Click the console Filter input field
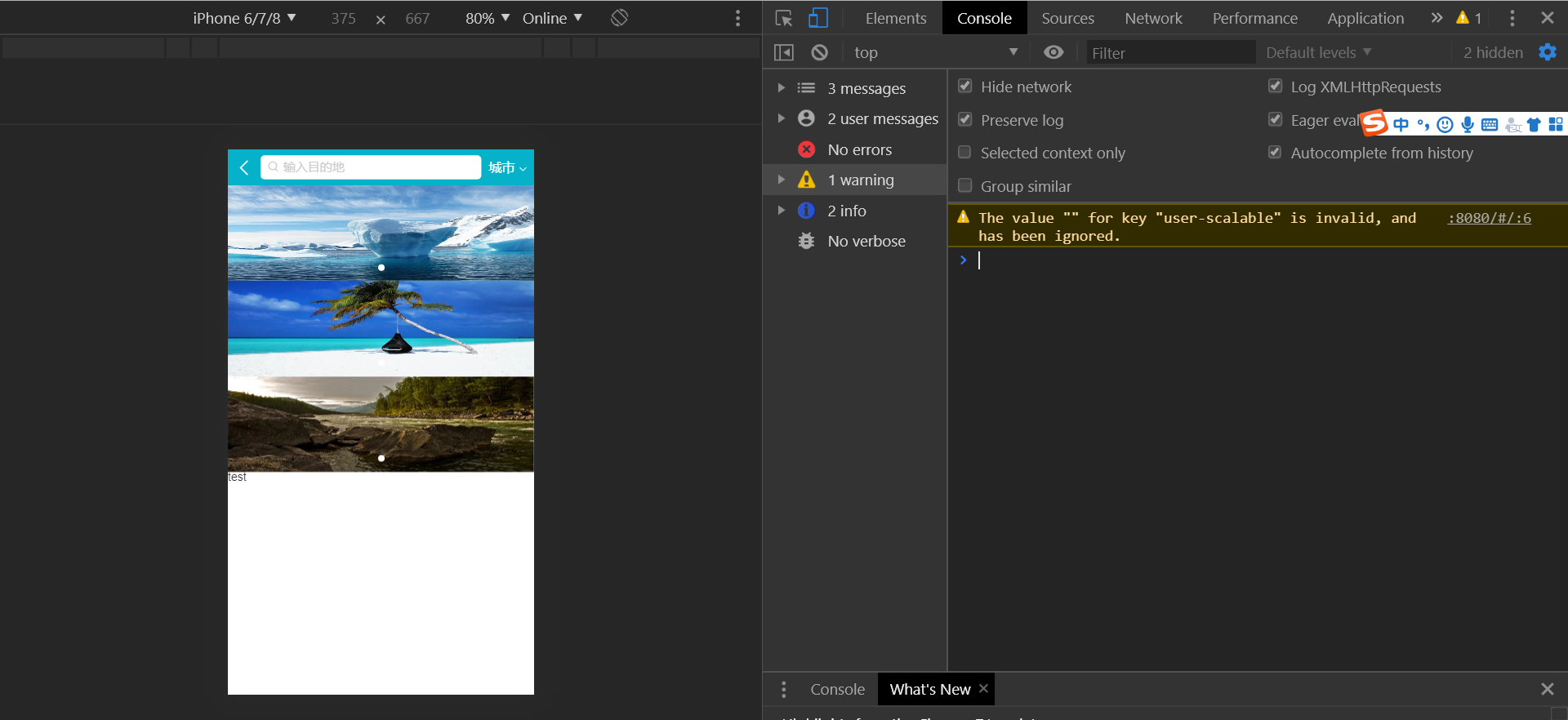 (x=1170, y=52)
